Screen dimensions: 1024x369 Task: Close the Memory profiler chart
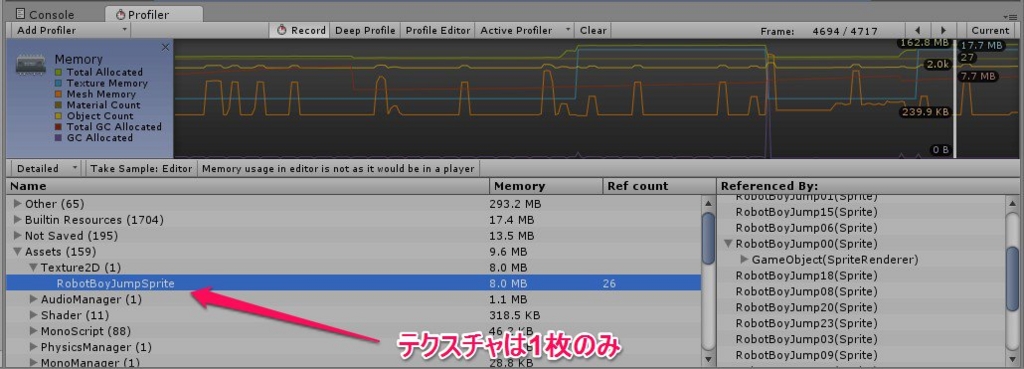tap(165, 47)
